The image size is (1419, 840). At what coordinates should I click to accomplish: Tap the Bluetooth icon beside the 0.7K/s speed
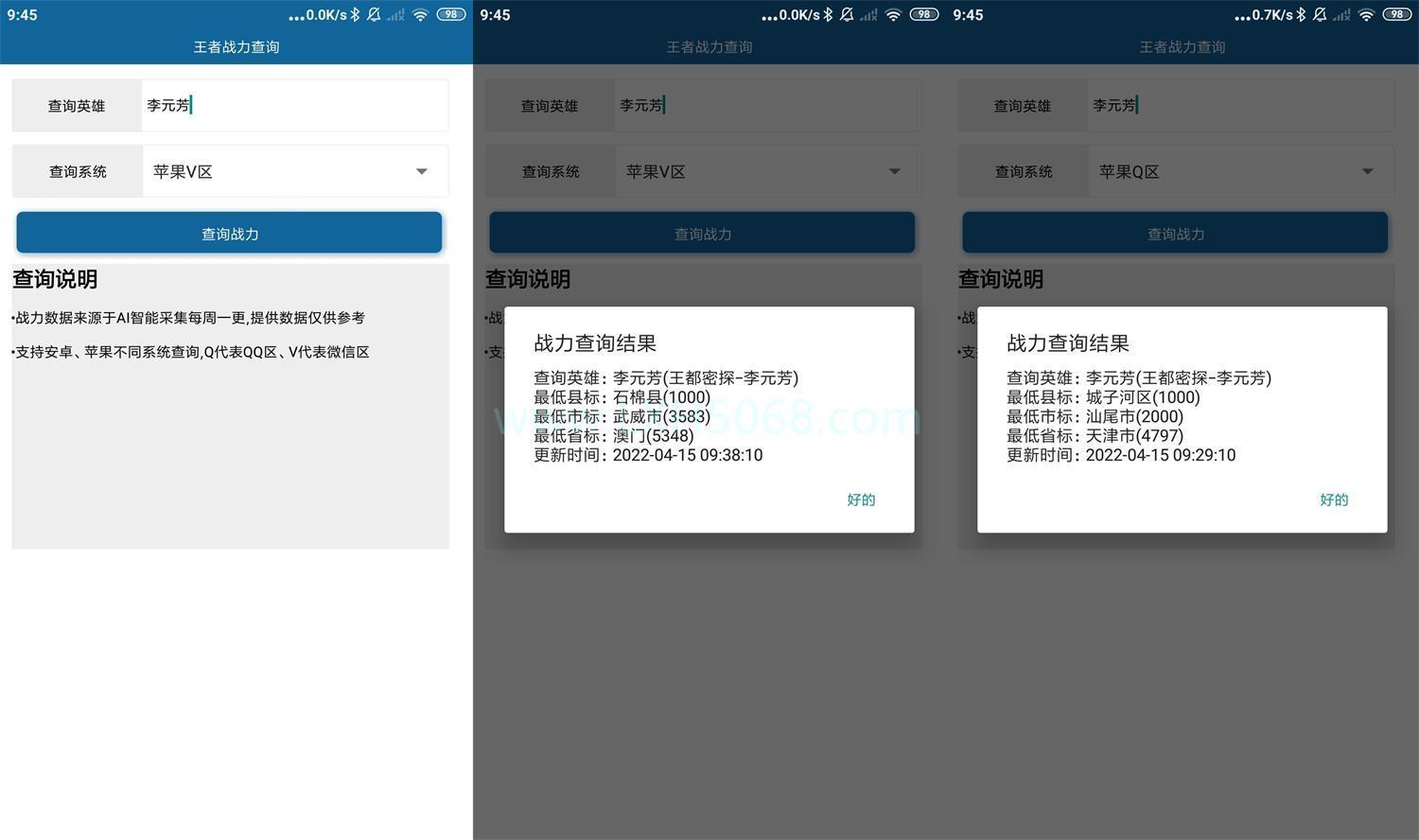[1301, 14]
